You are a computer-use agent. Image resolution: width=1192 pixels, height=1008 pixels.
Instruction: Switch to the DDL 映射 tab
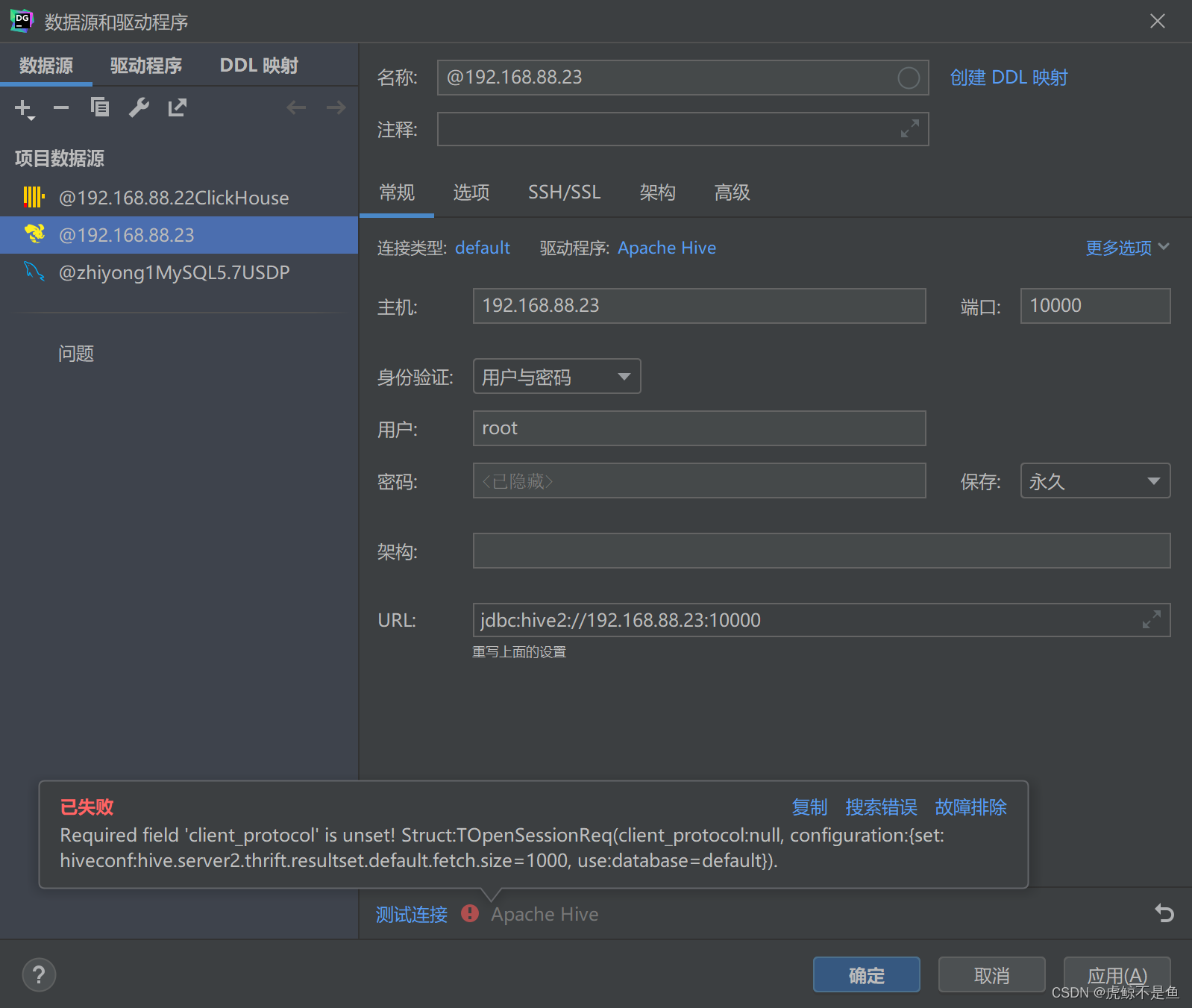(x=259, y=66)
